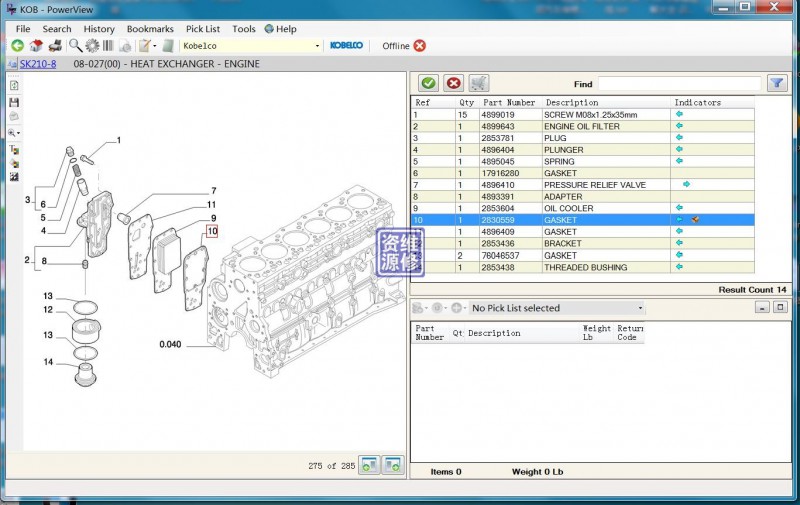
Task: Click callout number 7 in diagram
Action: coord(214,191)
